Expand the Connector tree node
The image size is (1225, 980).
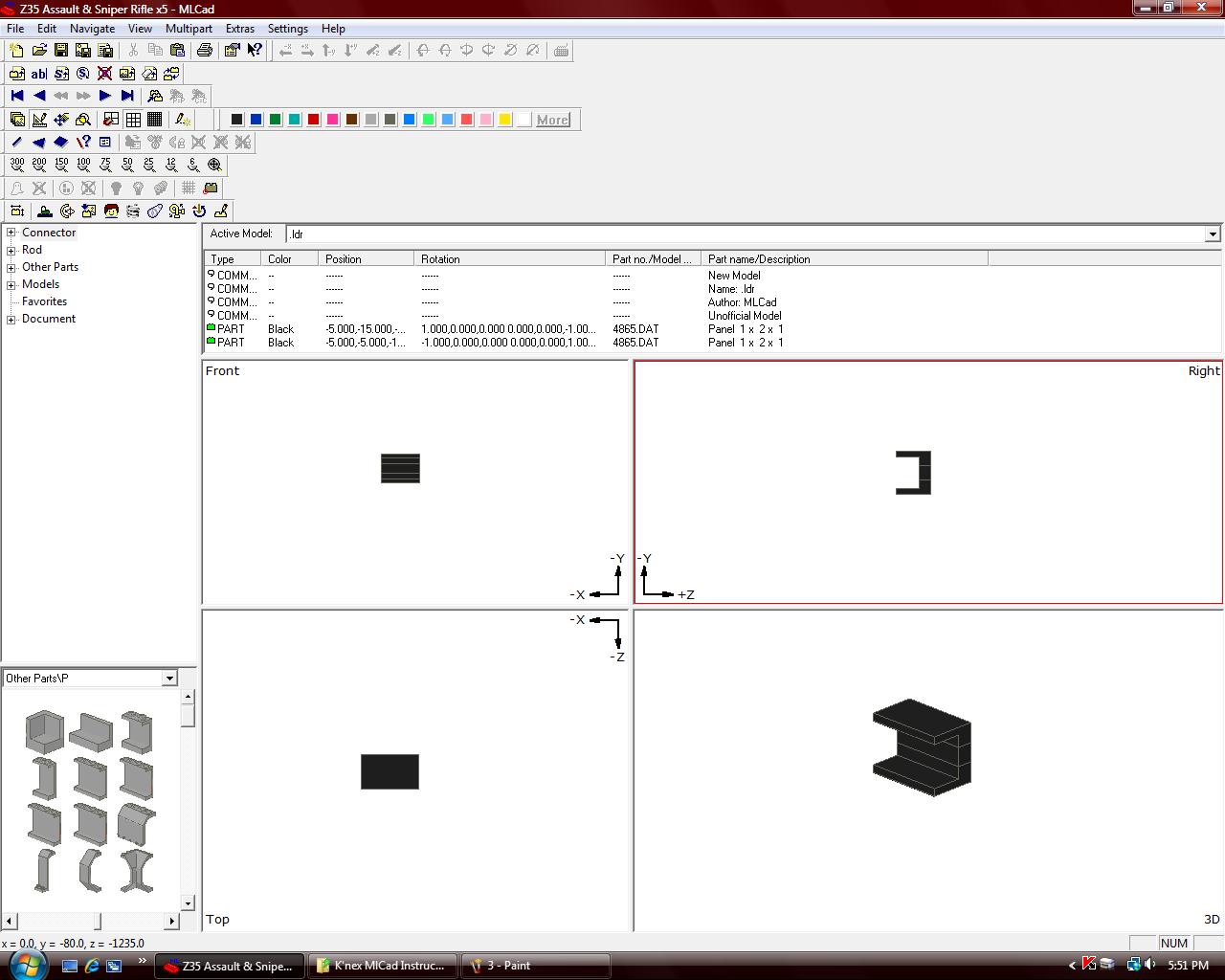tap(11, 233)
